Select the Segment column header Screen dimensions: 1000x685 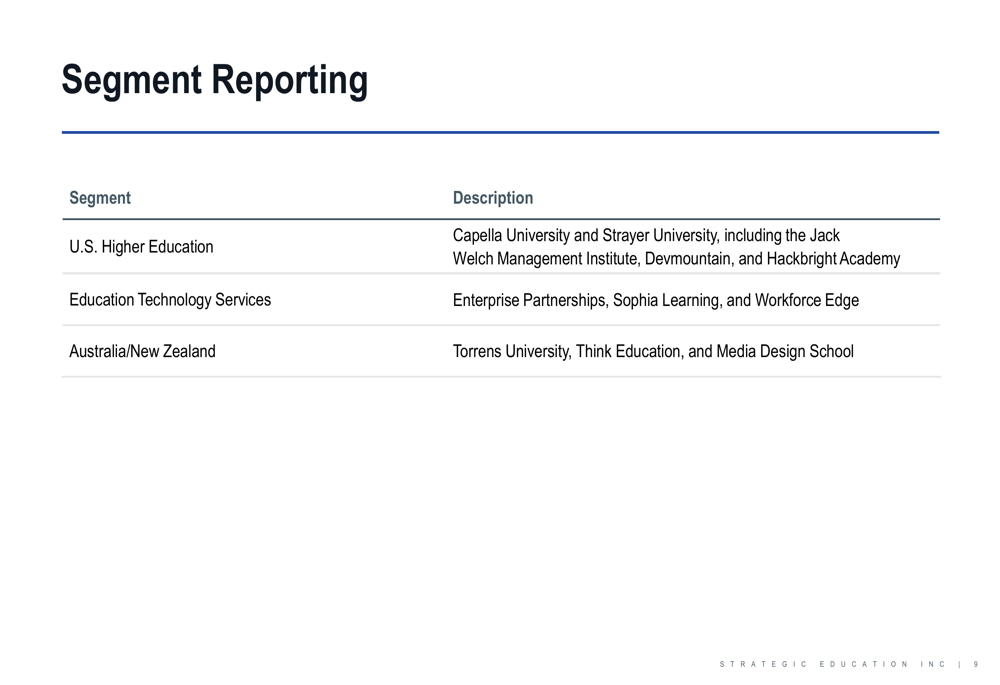[99, 198]
